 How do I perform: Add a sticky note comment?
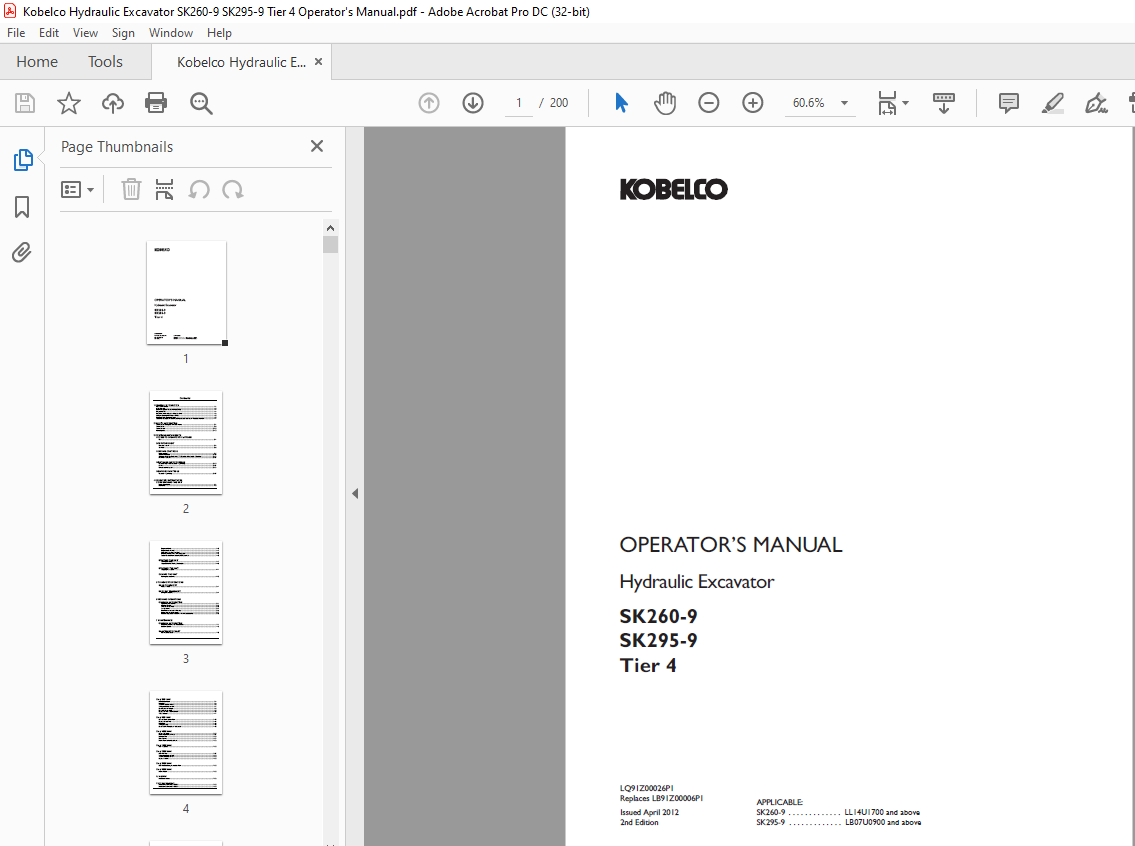point(1008,103)
